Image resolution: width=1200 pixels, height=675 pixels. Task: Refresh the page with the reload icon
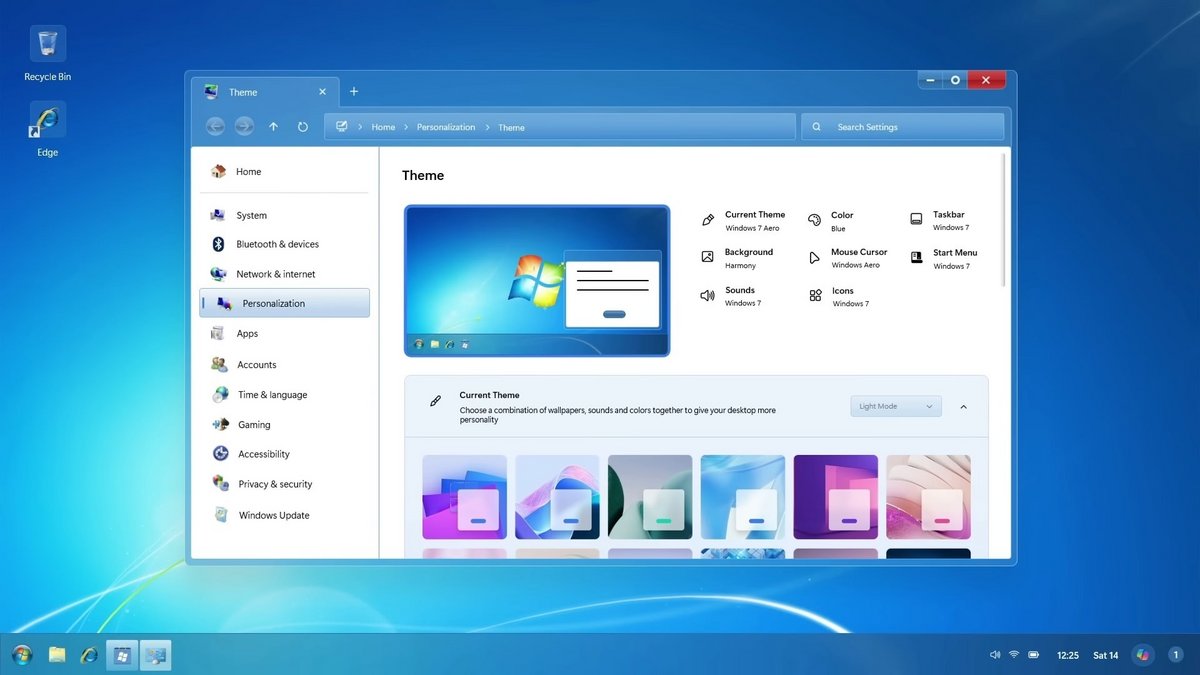tap(303, 127)
